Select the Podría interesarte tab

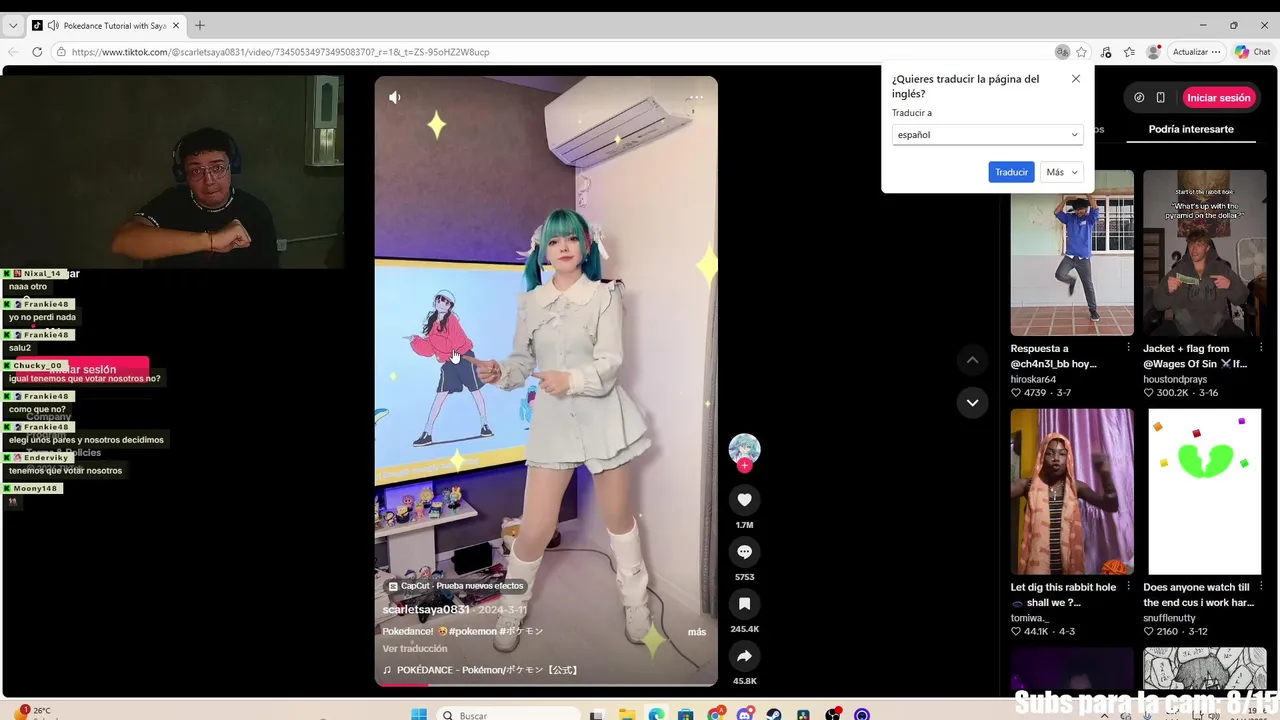pos(1191,129)
